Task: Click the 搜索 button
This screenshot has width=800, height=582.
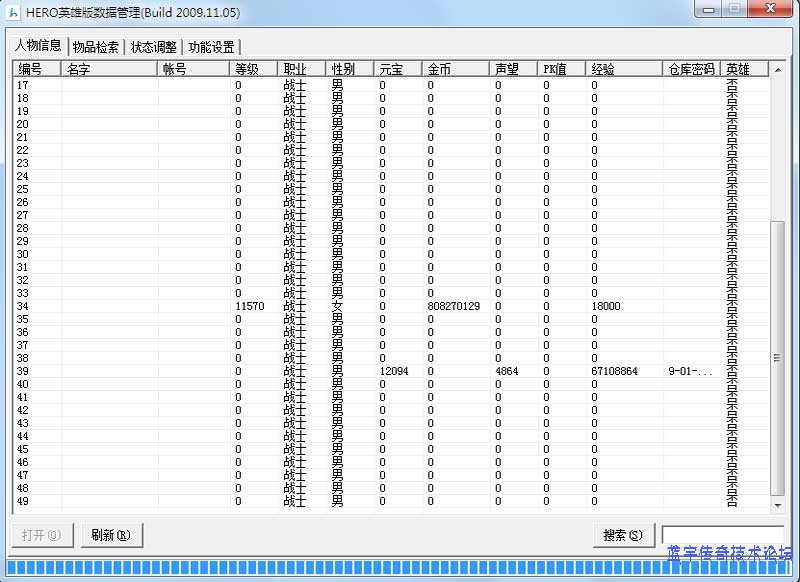Action: point(622,535)
